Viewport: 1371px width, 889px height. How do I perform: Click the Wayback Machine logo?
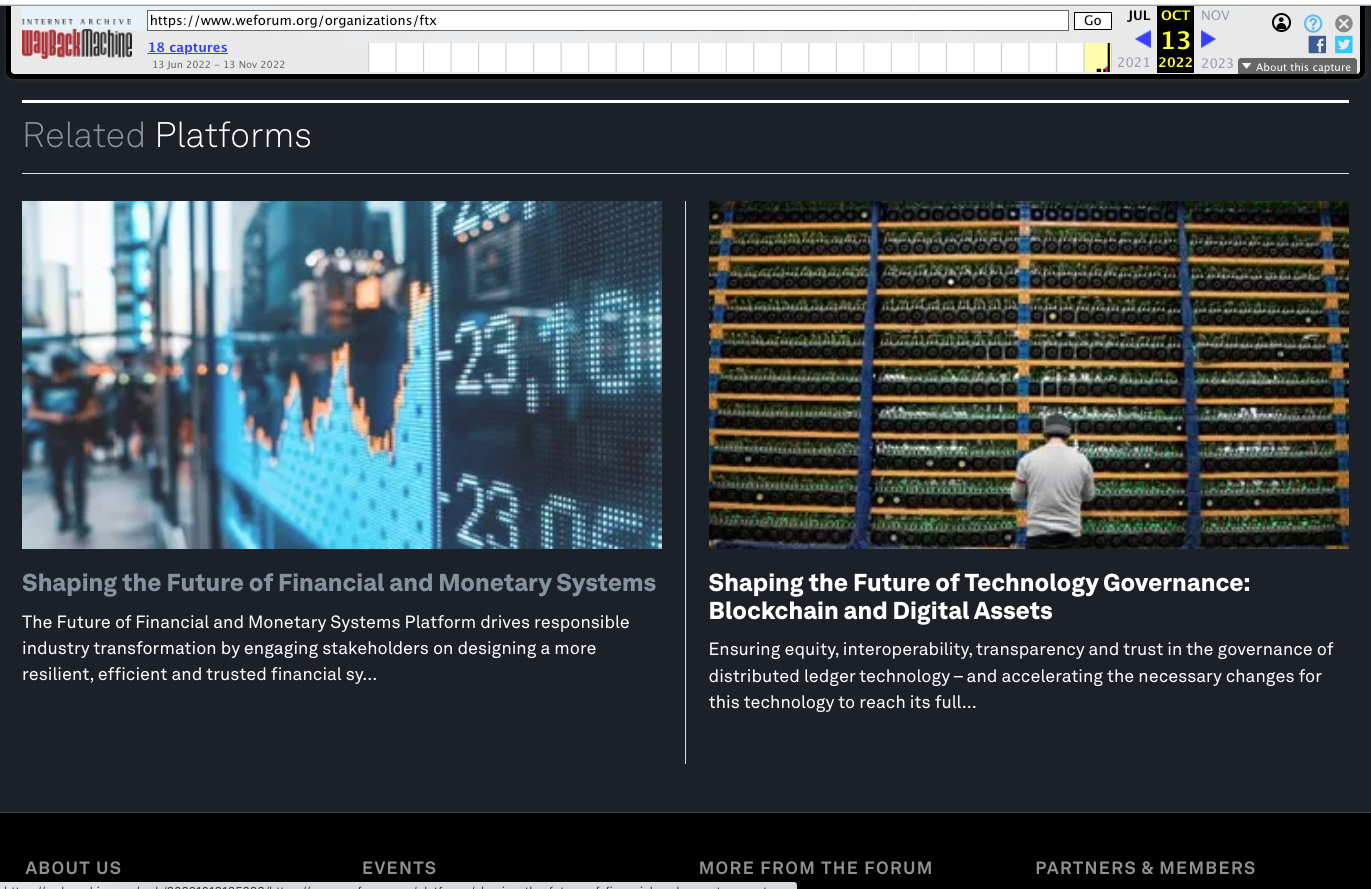coord(77,39)
